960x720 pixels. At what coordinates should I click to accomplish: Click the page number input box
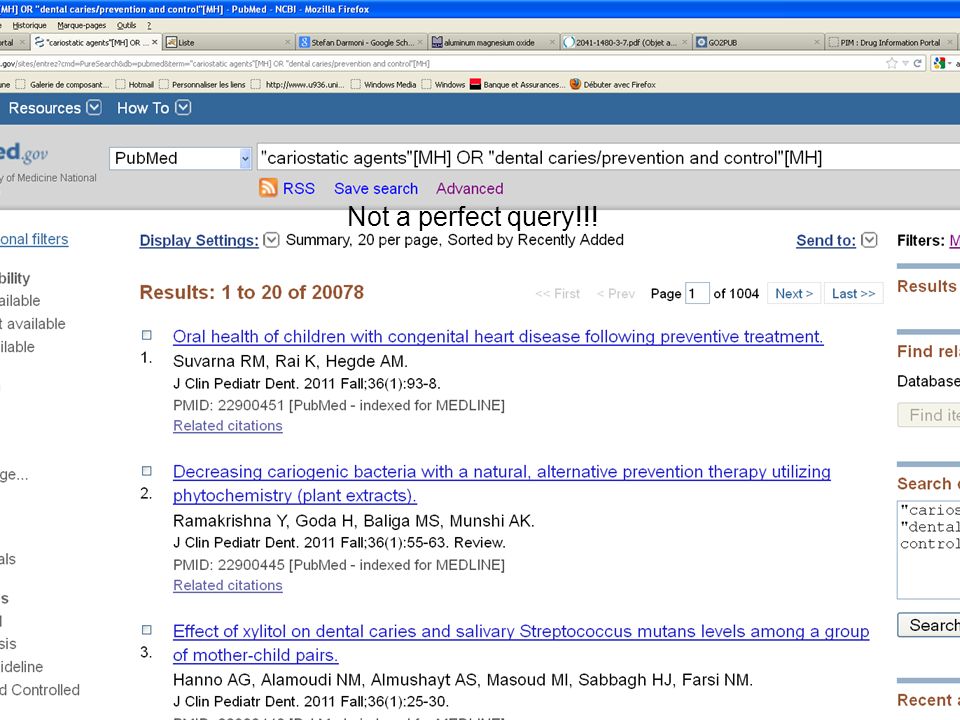[697, 293]
